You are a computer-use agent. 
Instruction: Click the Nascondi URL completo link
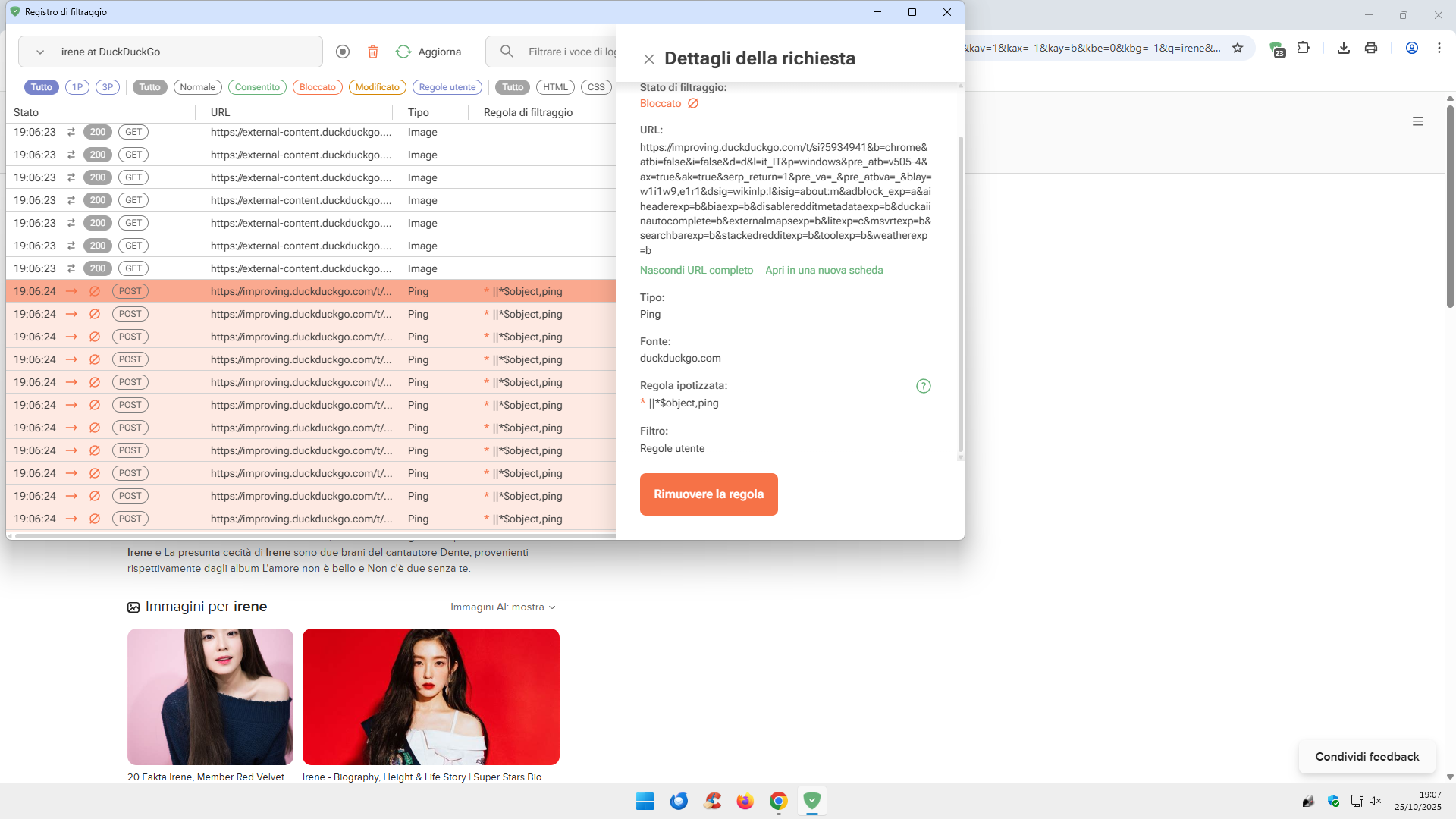click(x=696, y=271)
